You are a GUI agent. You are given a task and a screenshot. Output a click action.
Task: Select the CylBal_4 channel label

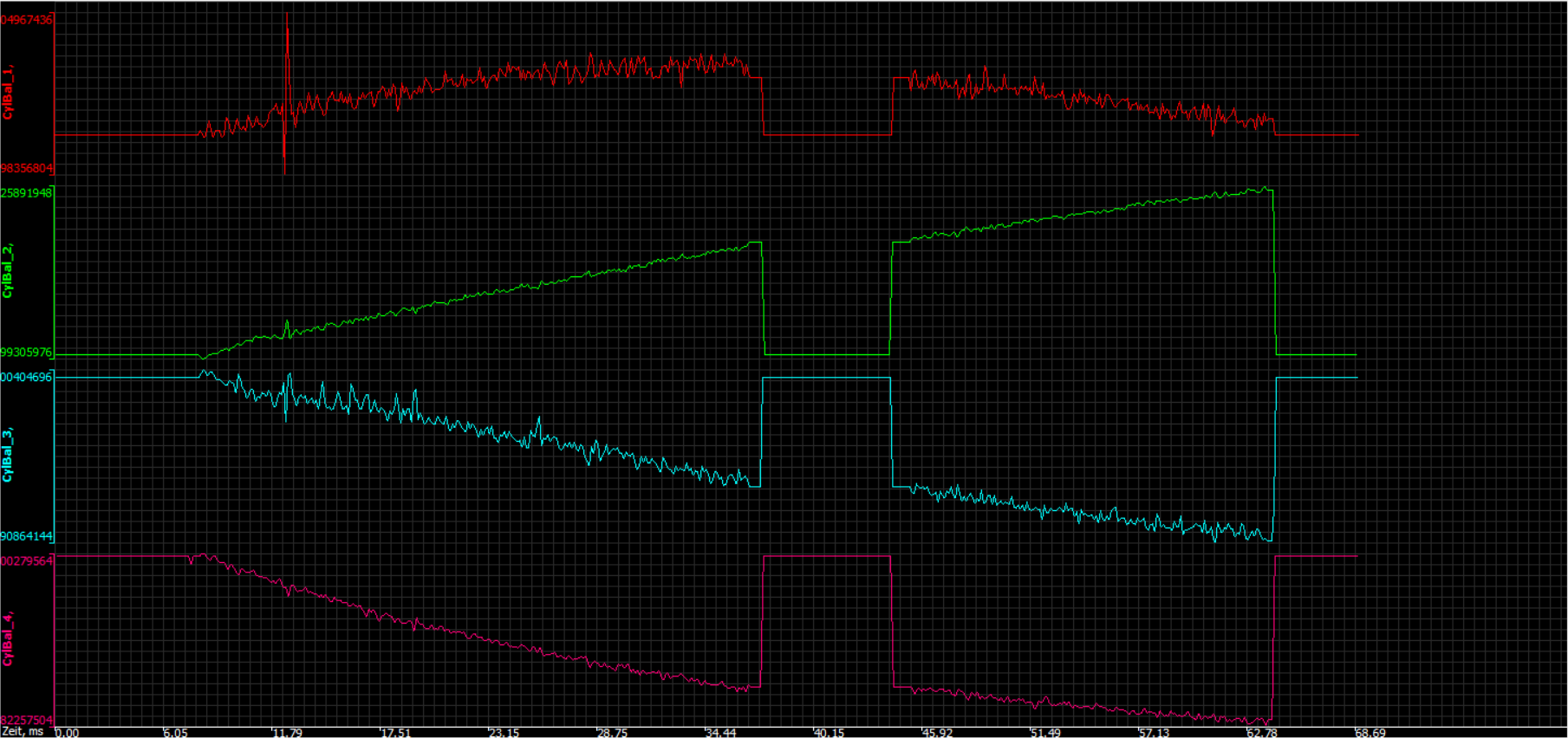tap(8, 638)
